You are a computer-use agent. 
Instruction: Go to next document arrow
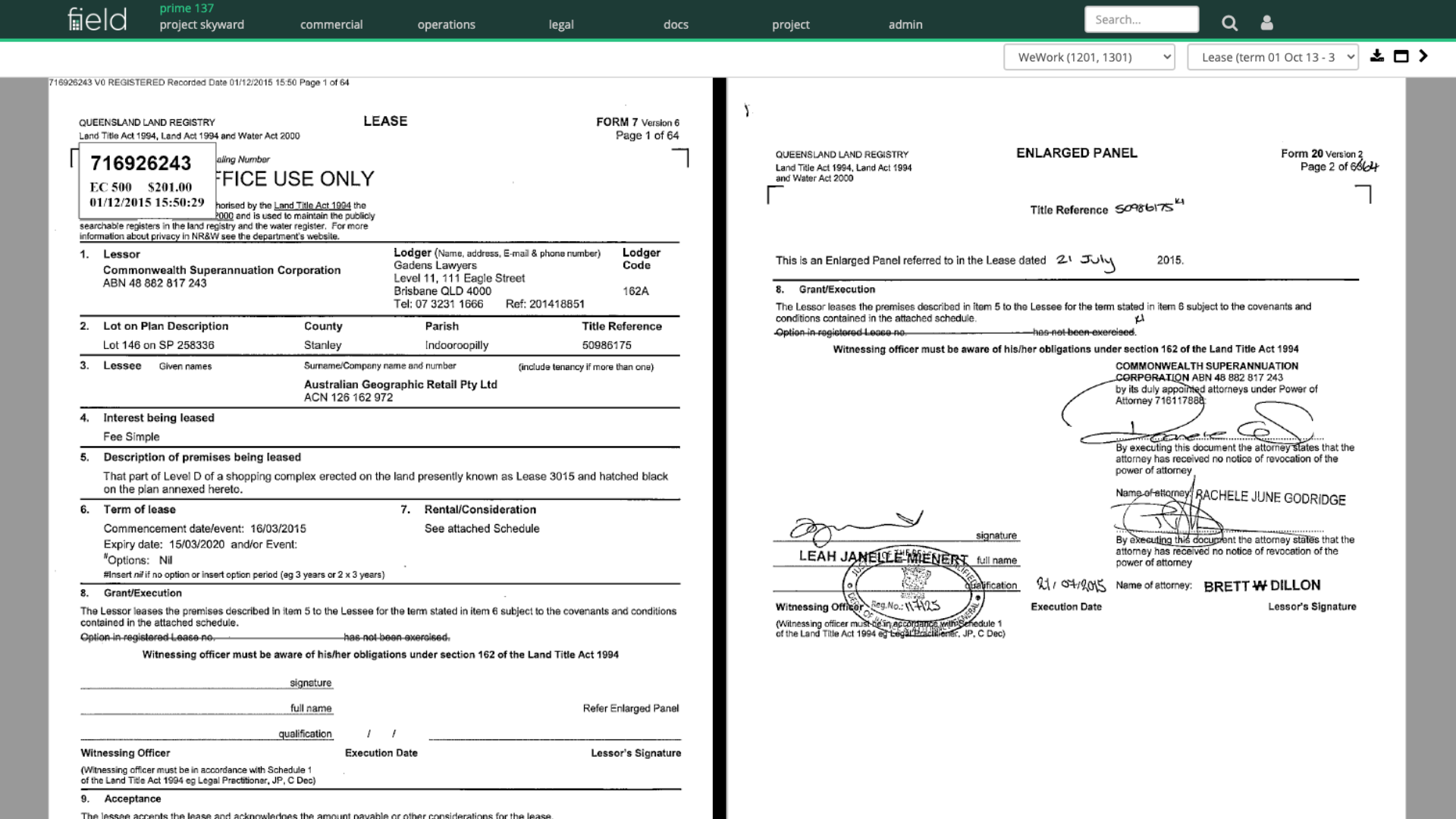[1423, 56]
